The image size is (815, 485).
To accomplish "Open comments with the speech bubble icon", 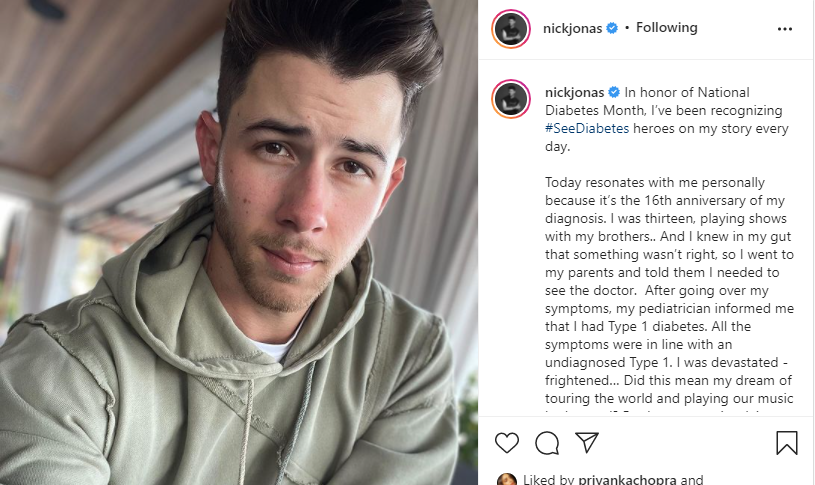I will (x=547, y=443).
